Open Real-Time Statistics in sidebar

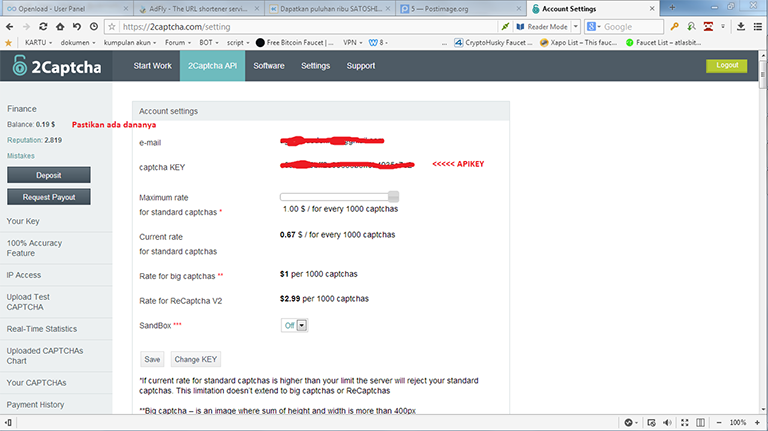click(42, 329)
